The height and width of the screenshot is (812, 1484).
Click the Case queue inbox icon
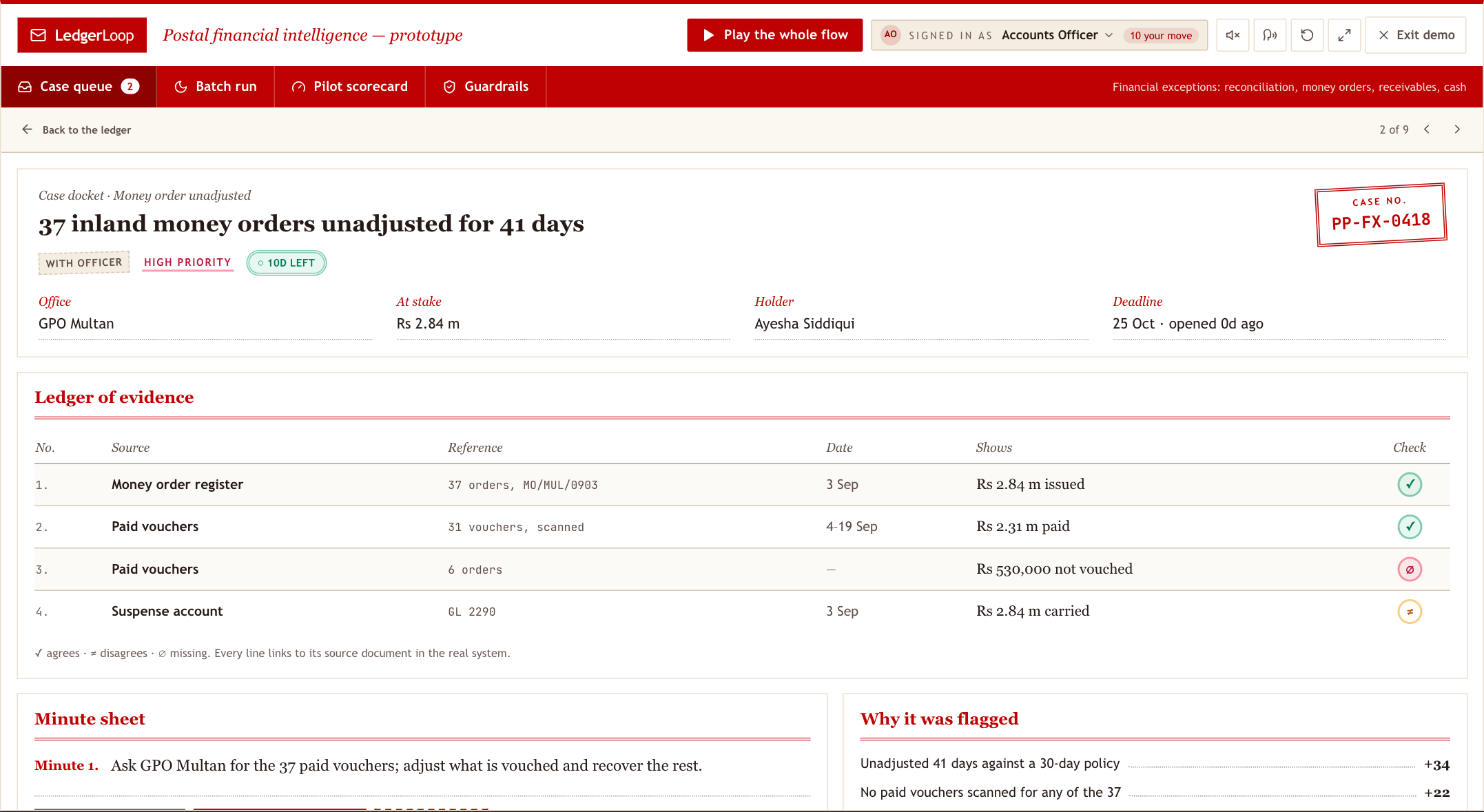[x=25, y=87]
